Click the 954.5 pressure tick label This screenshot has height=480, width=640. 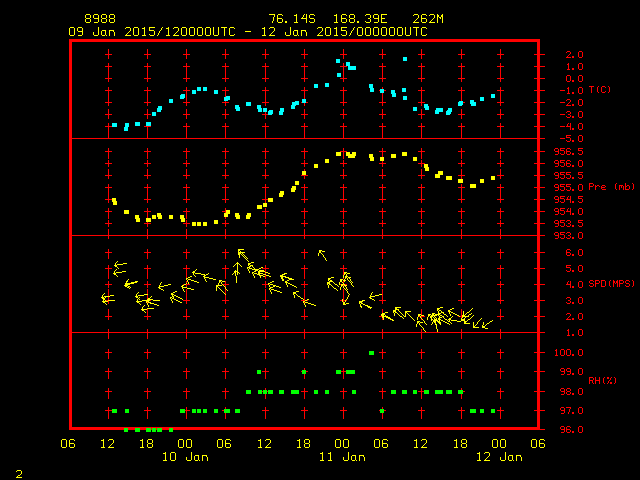pos(568,200)
